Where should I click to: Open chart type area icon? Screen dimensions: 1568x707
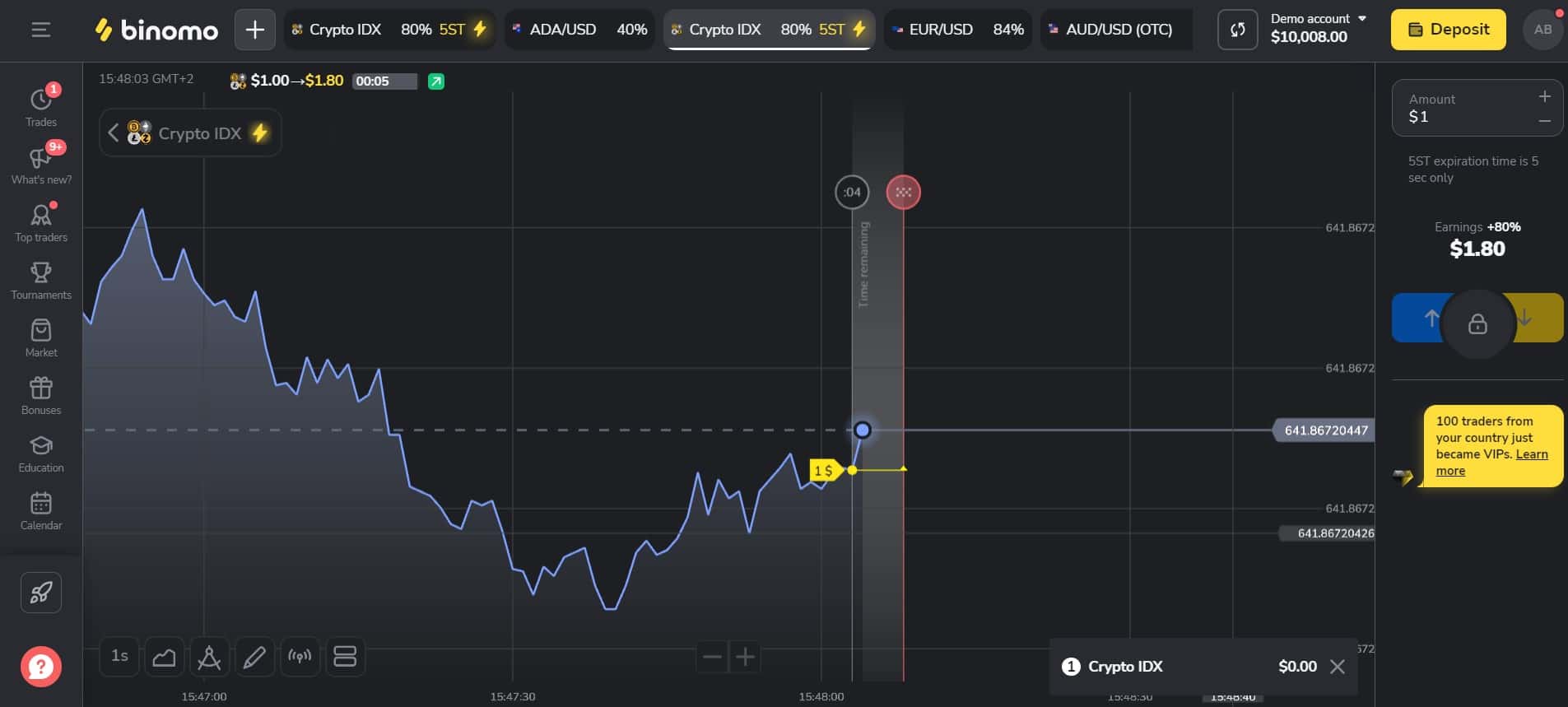pyautogui.click(x=164, y=657)
